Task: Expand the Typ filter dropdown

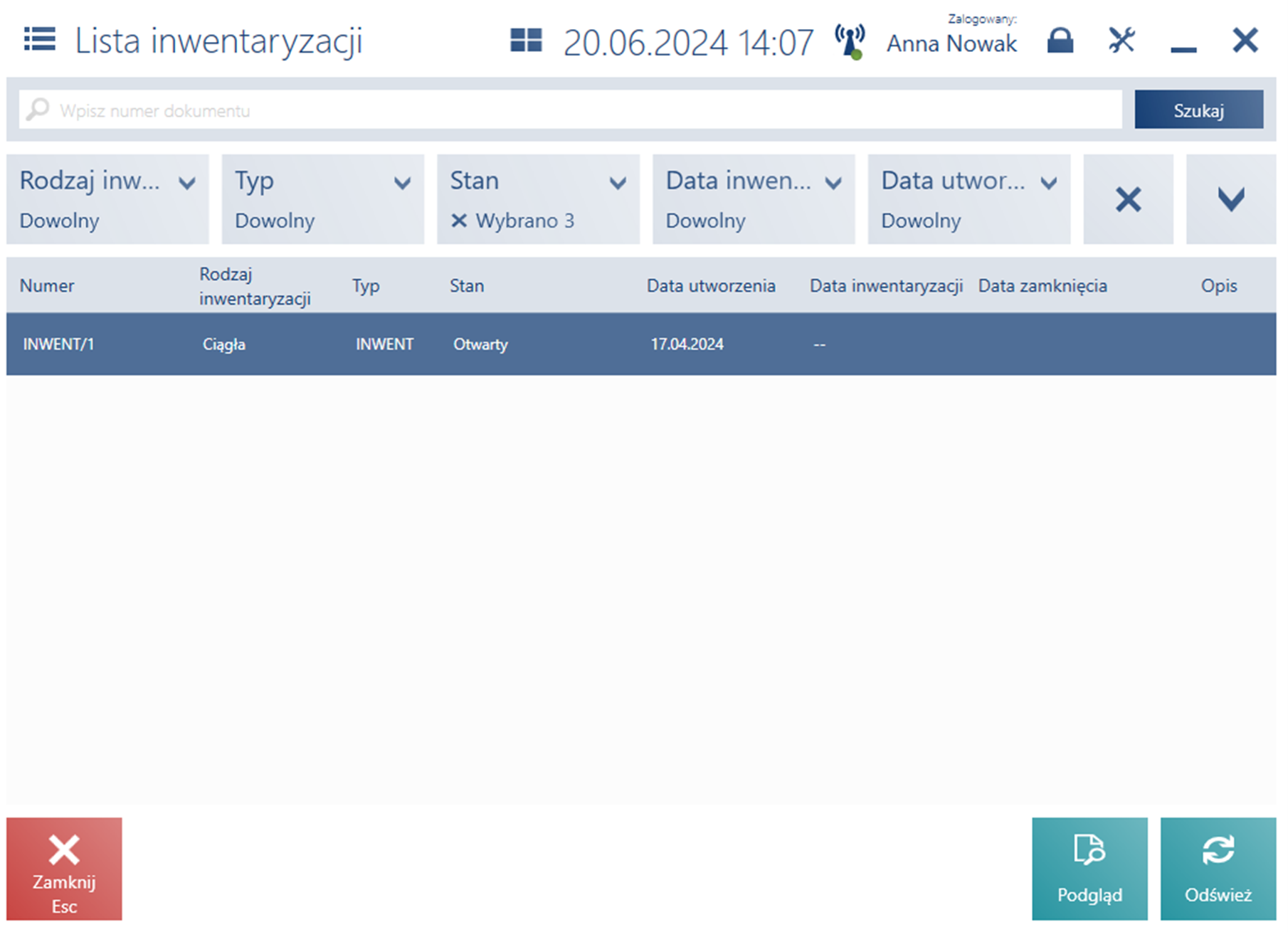Action: [x=323, y=199]
